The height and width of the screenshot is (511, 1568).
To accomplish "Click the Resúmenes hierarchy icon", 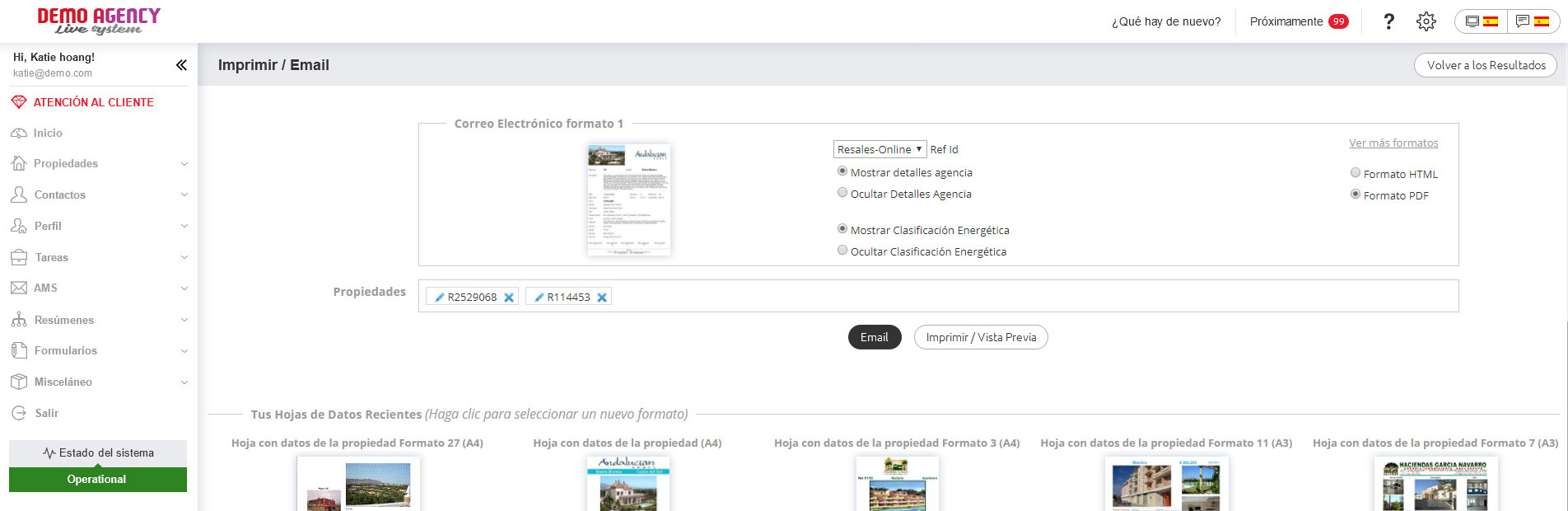I will coord(19,320).
